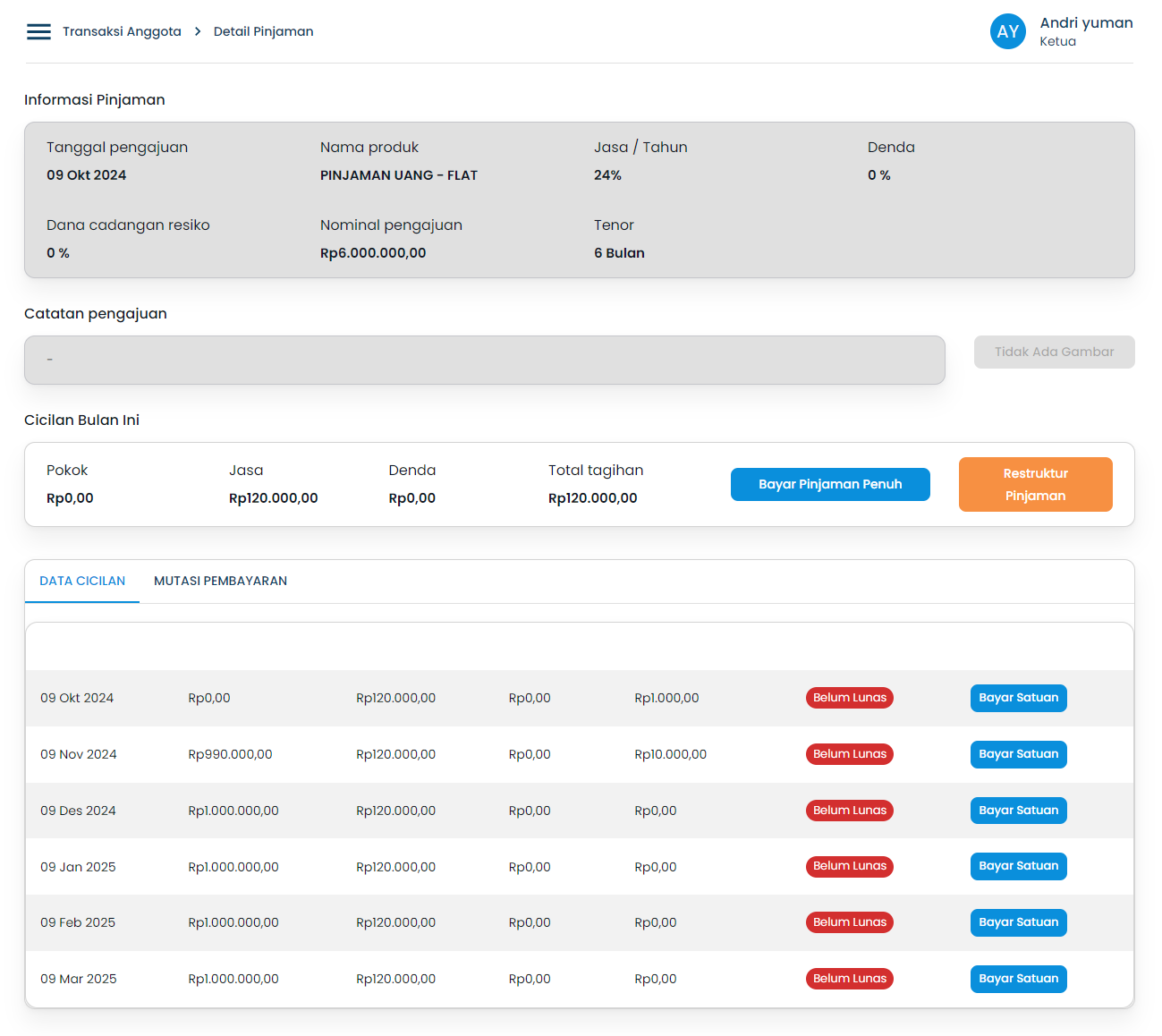Open the navigation sidebar via hamburger icon

click(x=38, y=31)
